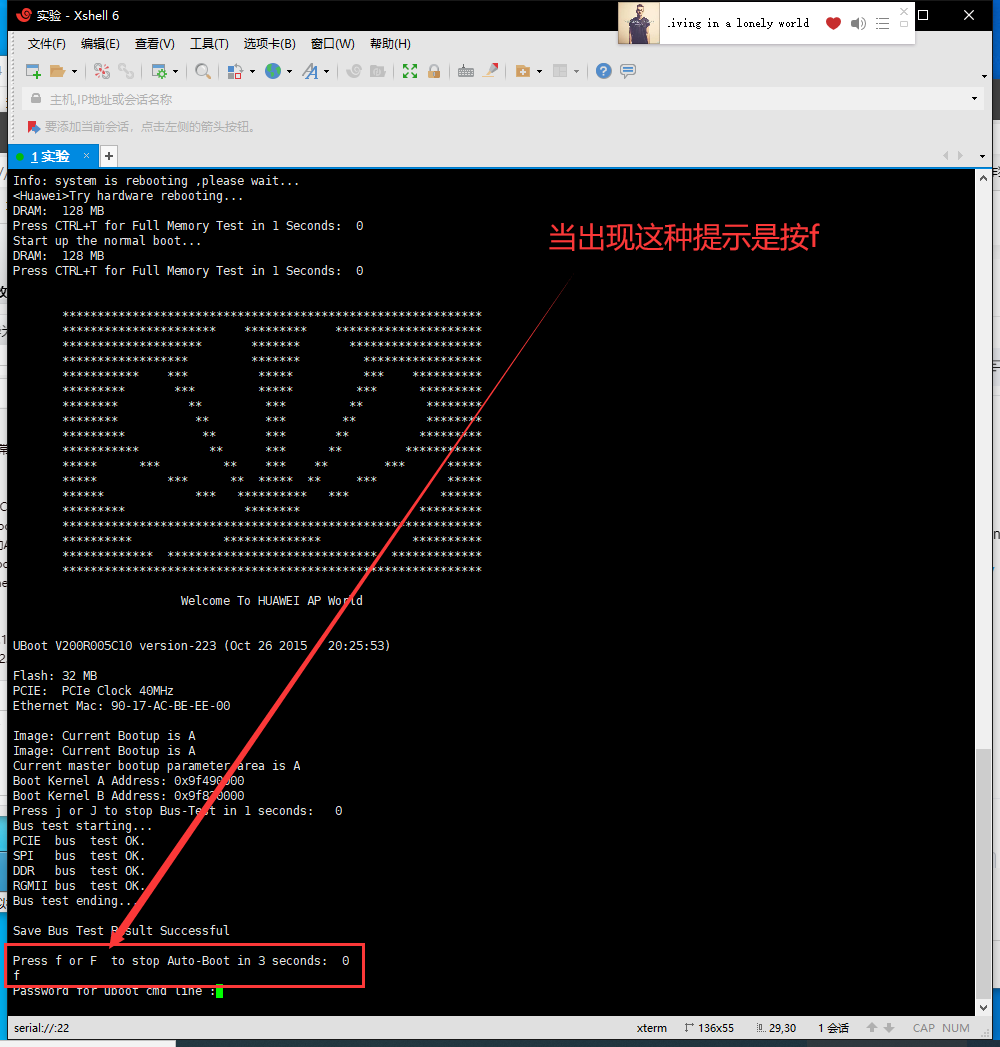Open the 工具(T) menu
The image size is (1000, 1047).
point(209,44)
